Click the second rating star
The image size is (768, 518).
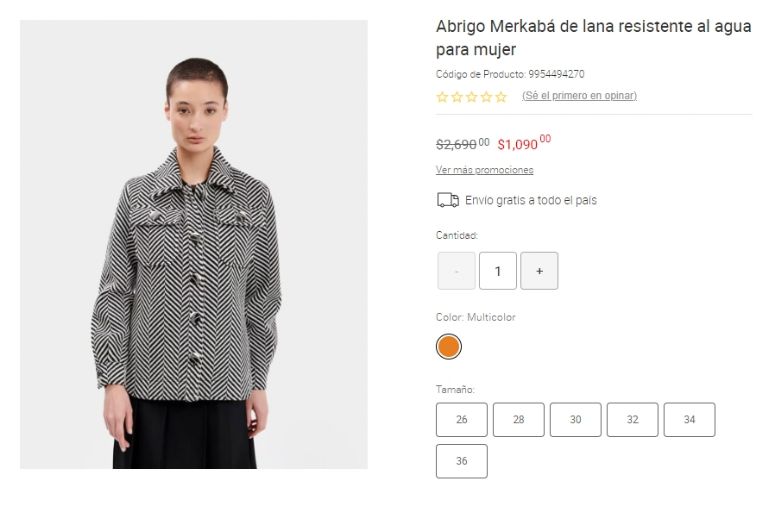pos(457,97)
